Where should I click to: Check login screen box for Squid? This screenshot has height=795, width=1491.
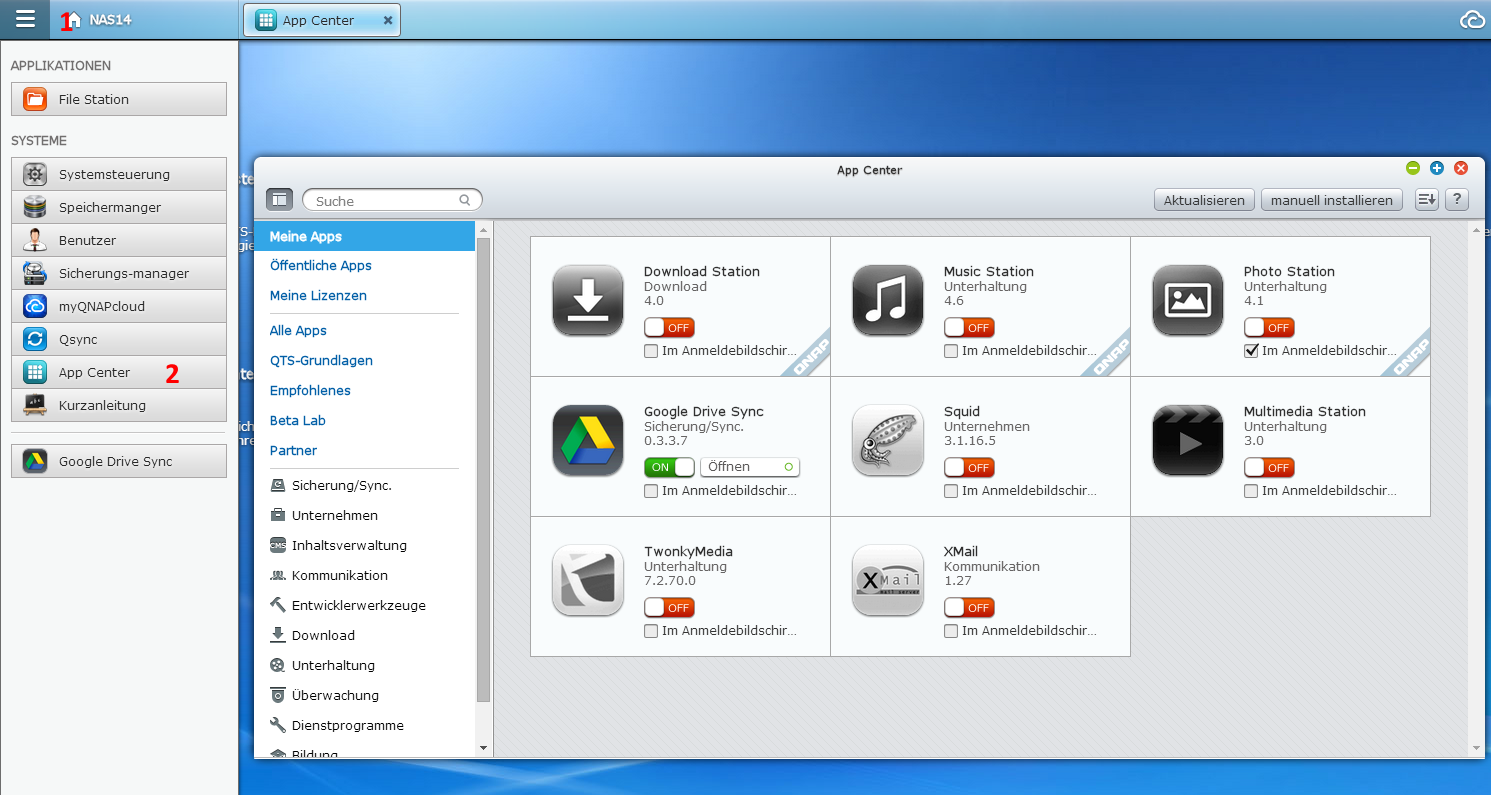951,491
